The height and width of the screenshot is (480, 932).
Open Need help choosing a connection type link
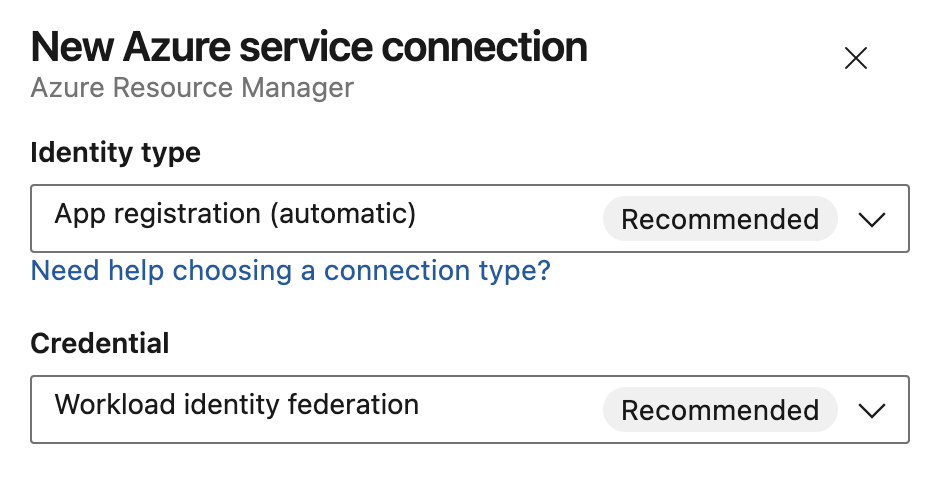(x=291, y=271)
